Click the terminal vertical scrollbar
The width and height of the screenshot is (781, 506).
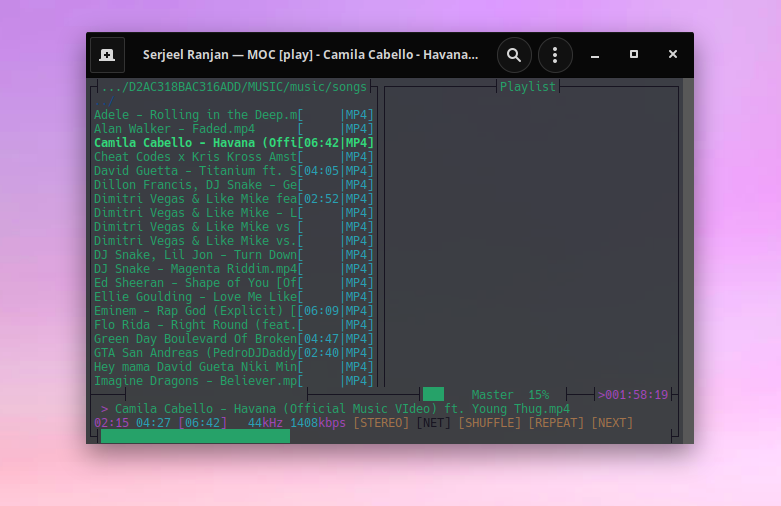[x=688, y=260]
